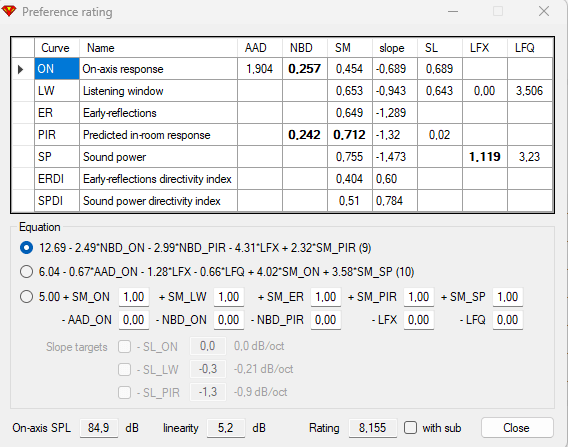Screen dimensions: 568x447
Task: Tick the SL_PIR slope target checkbox
Action: (x=124, y=392)
